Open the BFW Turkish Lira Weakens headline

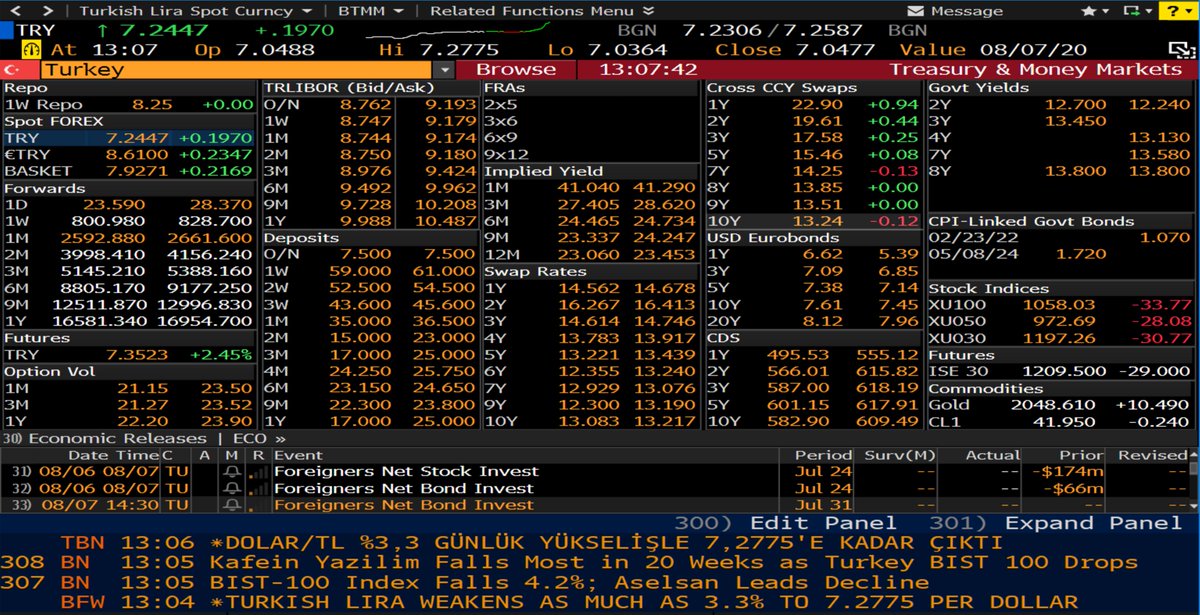point(569,602)
